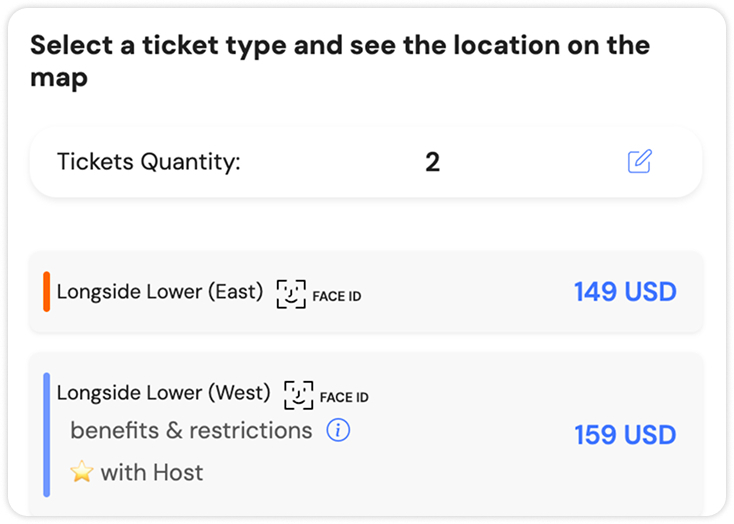Click the Tickets Quantity label

149,162
